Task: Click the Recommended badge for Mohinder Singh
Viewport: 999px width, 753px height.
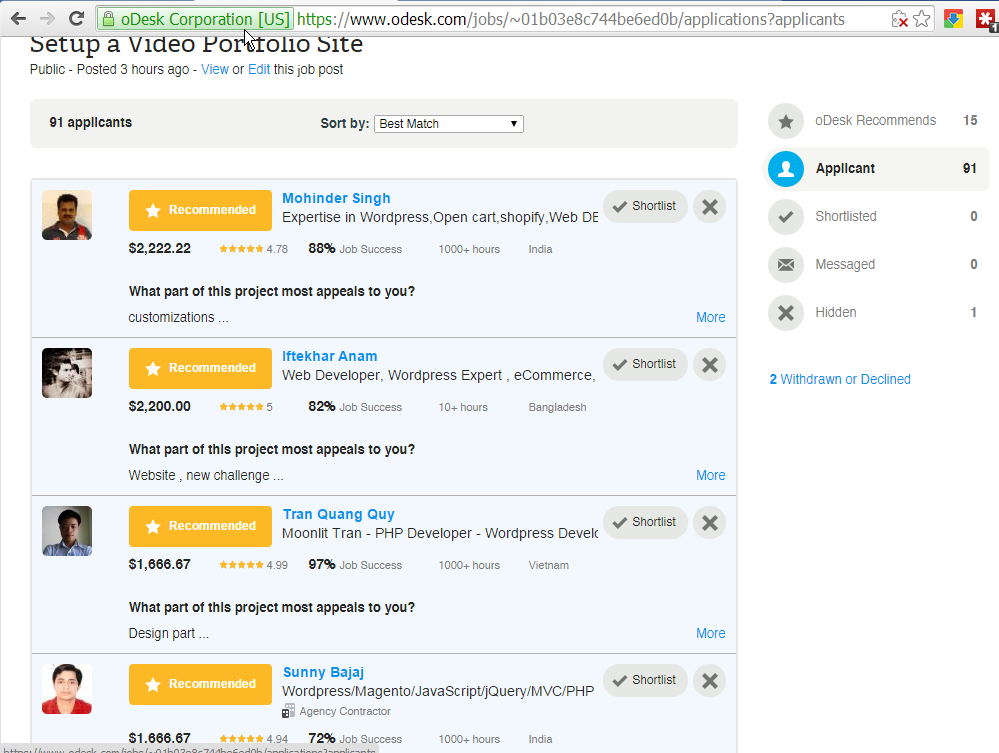Action: 200,210
